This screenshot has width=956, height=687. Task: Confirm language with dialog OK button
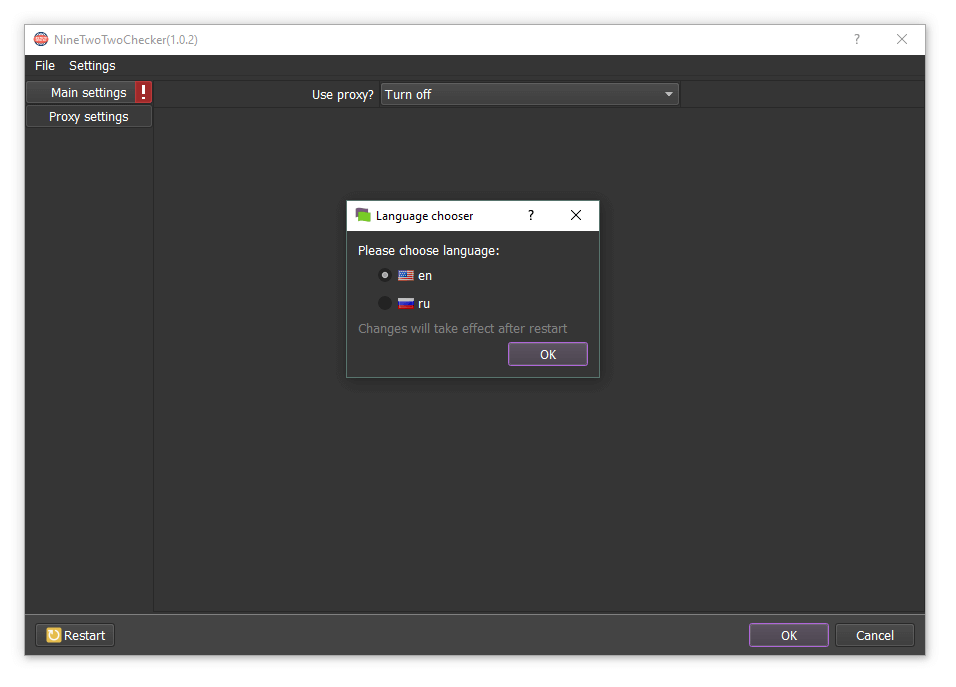click(547, 354)
